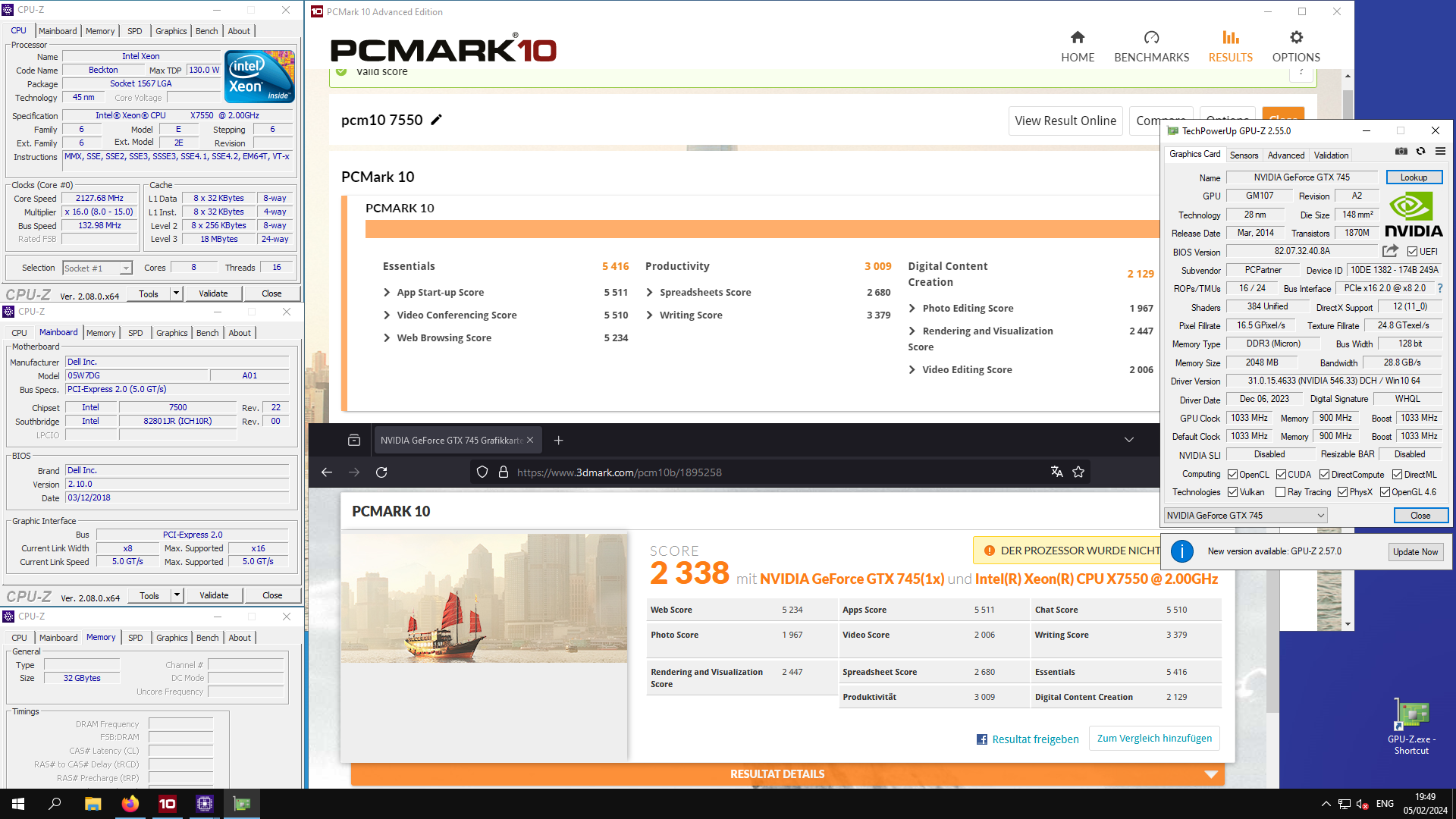Viewport: 1456px width, 819px height.
Task: Open the GPU selection dropdown in GPU-Z
Action: click(1245, 515)
